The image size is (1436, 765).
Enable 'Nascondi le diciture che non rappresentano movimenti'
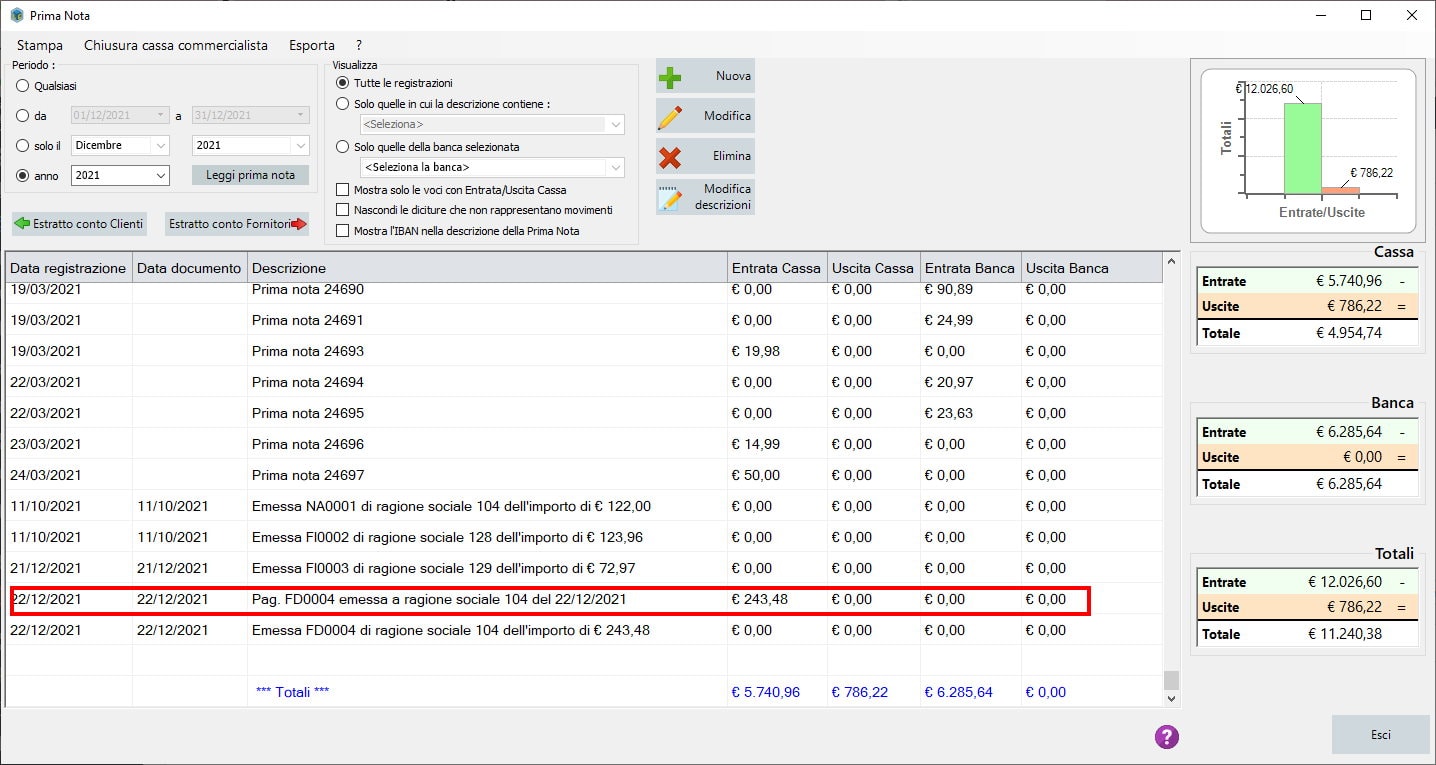[343, 210]
